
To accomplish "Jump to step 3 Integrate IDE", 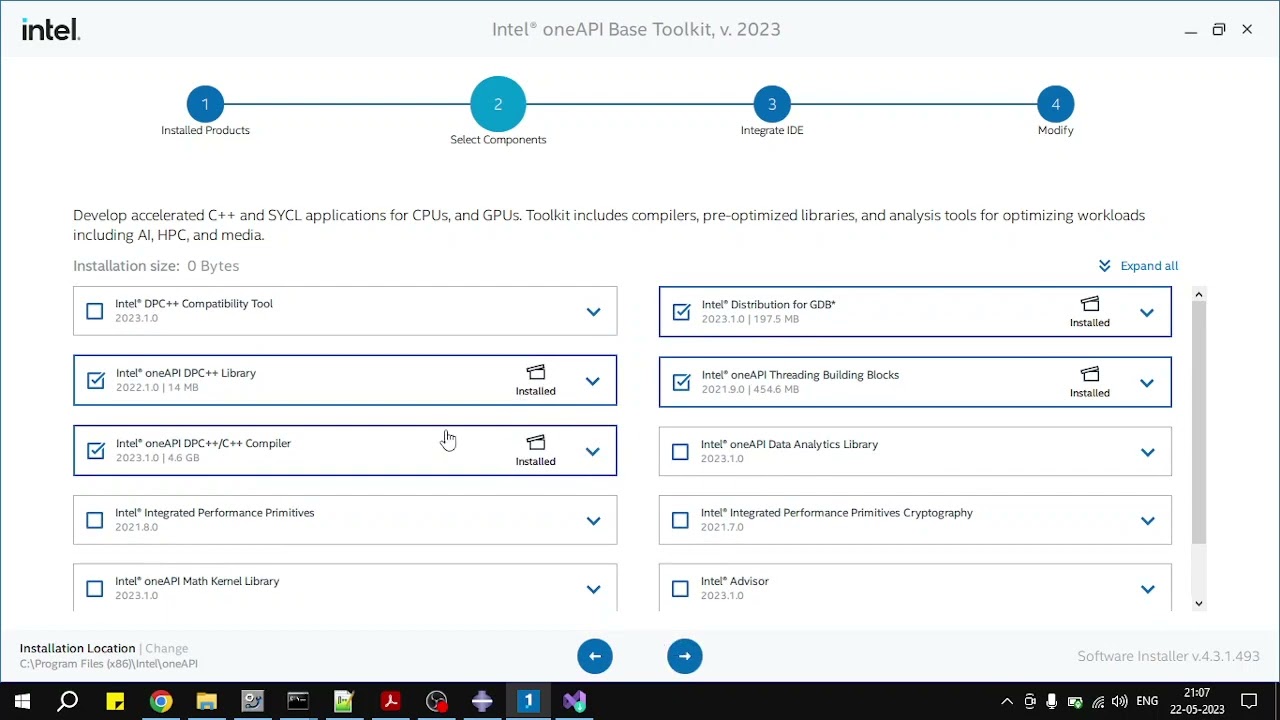I will tap(772, 104).
